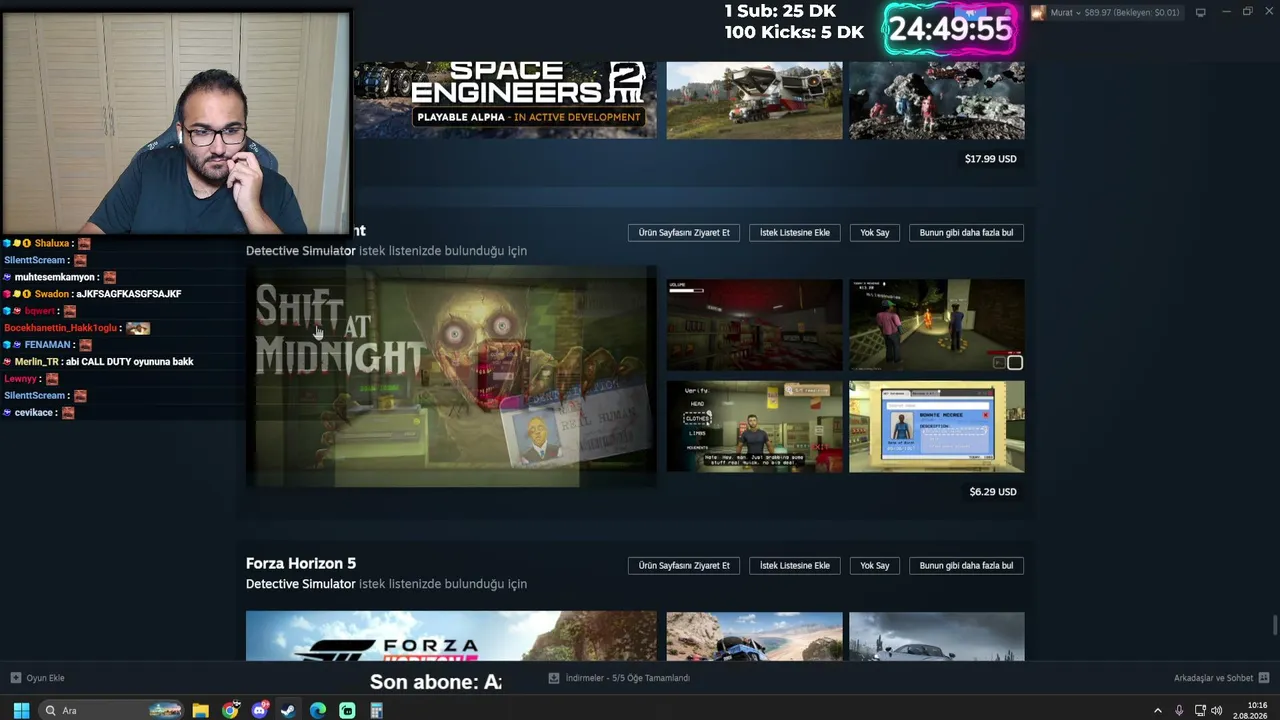View Shift at Midnight ID card screenshot
Screen dimensions: 1280x720
pyautogui.click(x=937, y=427)
